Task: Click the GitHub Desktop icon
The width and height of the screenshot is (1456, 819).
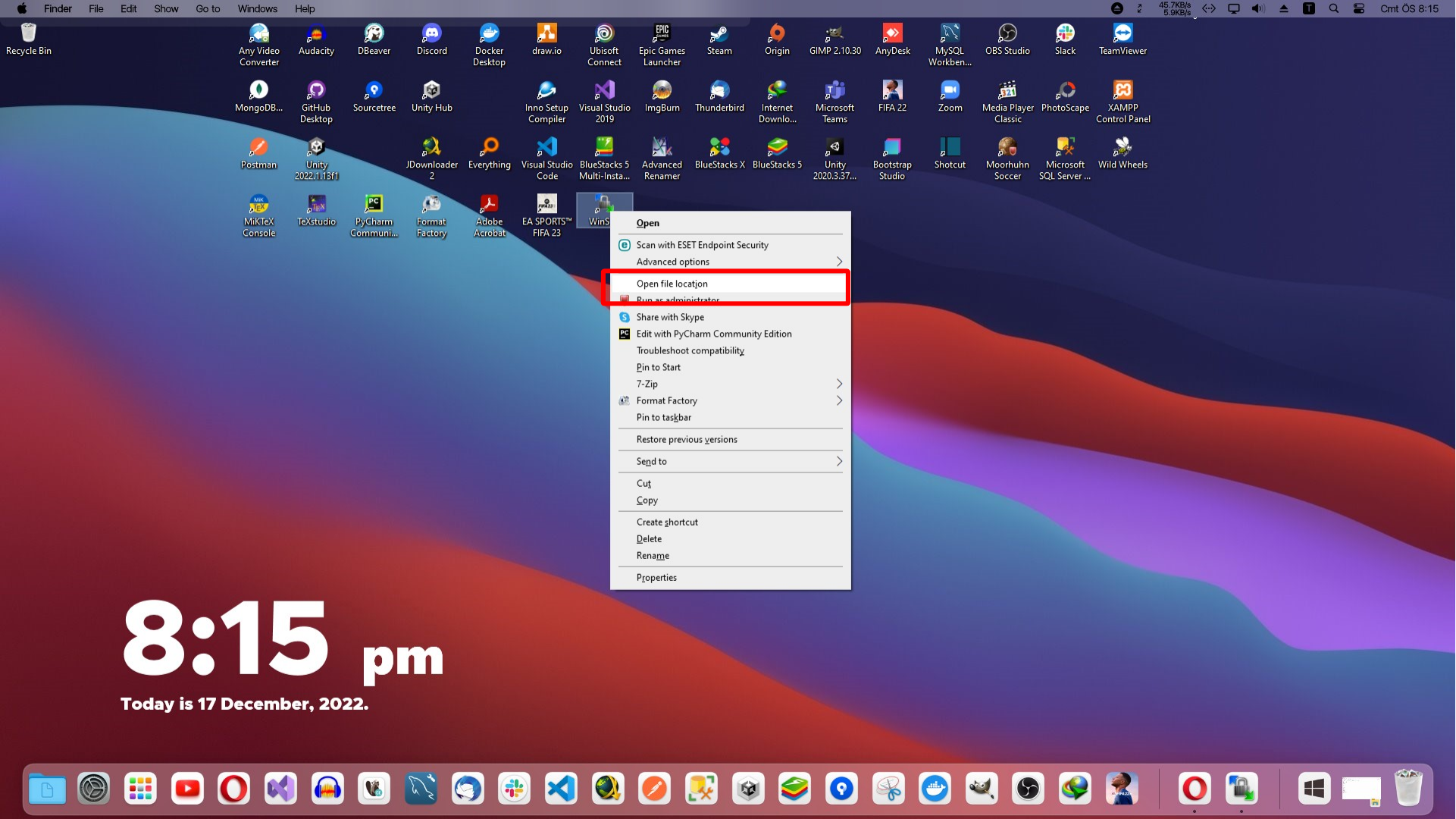Action: [x=316, y=102]
